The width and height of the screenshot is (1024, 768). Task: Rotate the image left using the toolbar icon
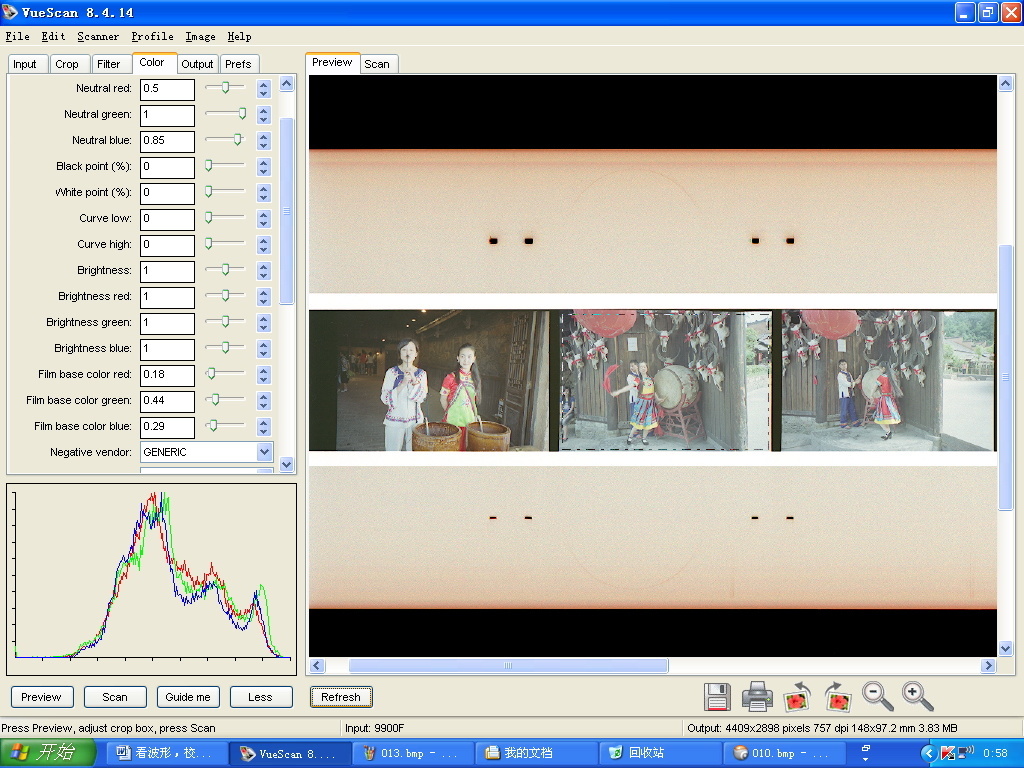click(x=797, y=696)
